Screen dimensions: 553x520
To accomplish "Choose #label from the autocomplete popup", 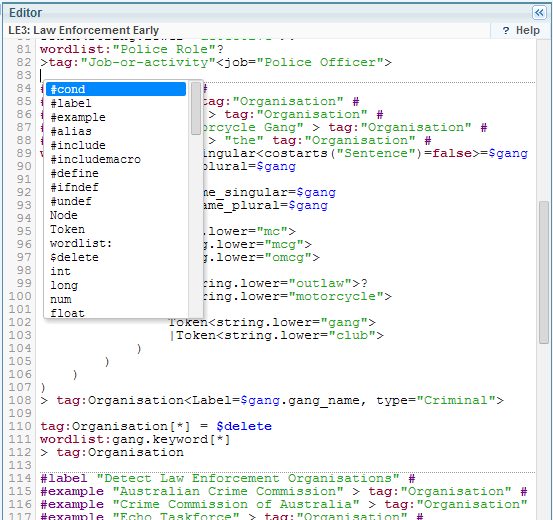I will [116, 103].
